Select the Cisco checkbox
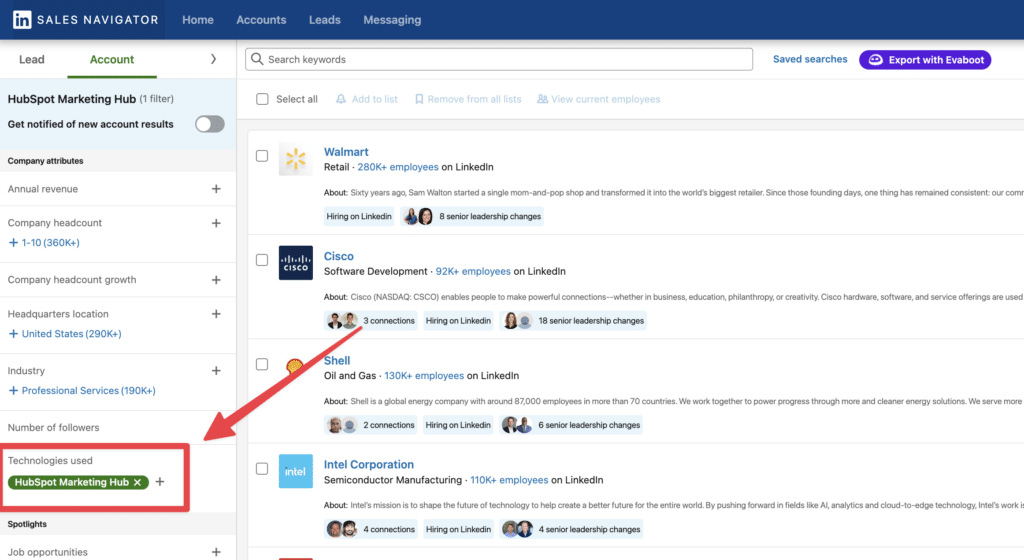 coord(262,260)
